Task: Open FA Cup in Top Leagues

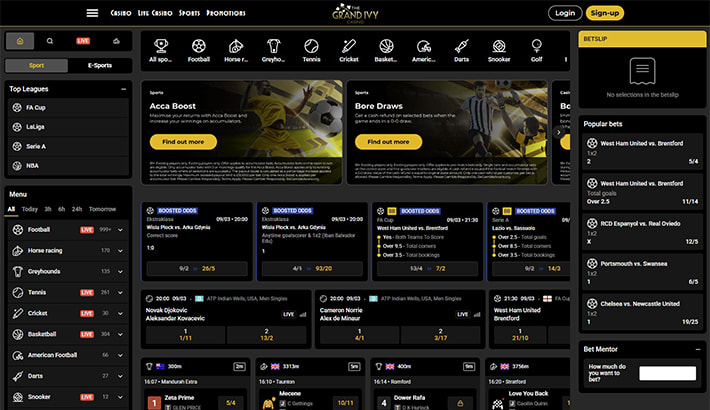Action: (68, 108)
